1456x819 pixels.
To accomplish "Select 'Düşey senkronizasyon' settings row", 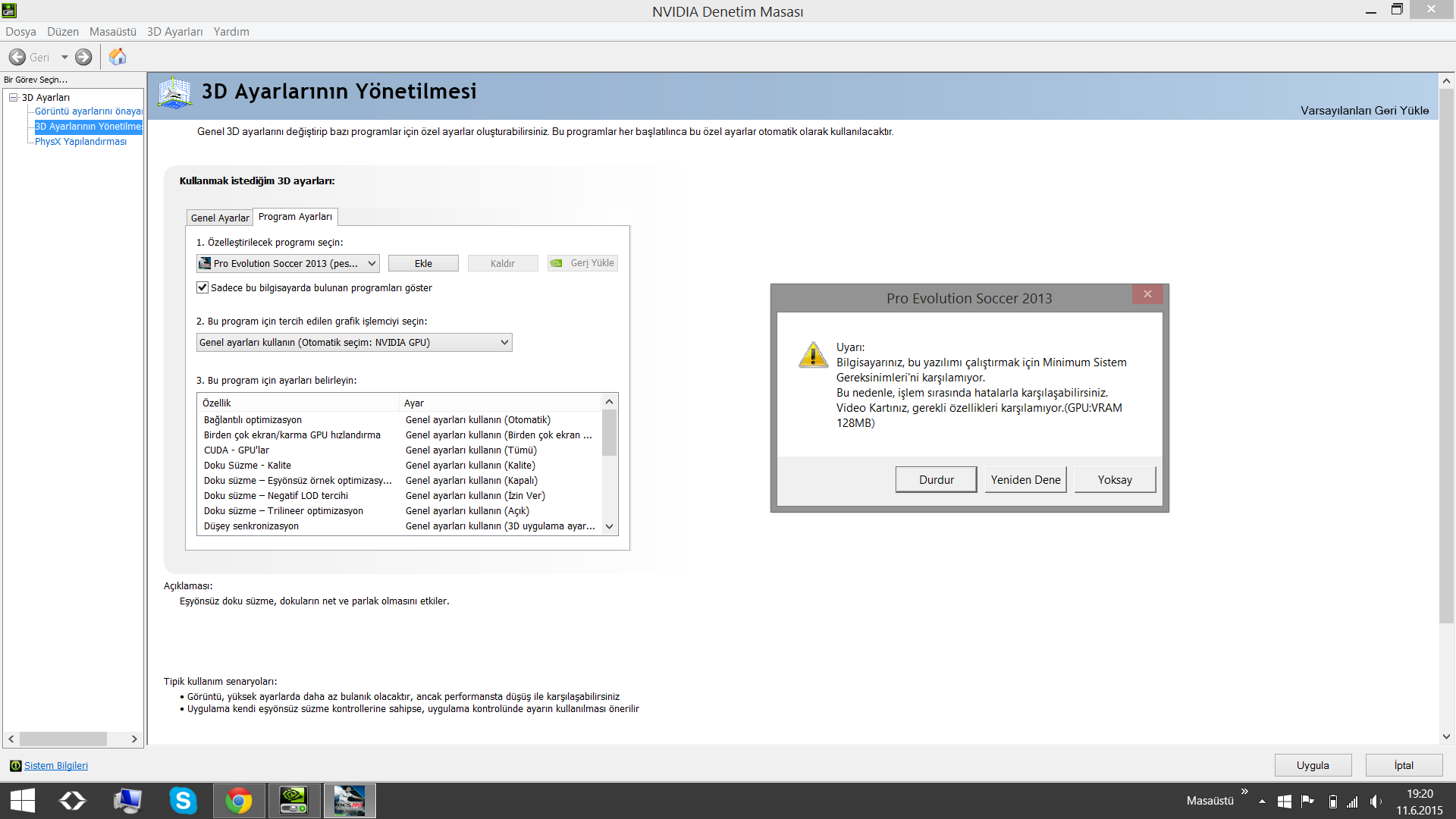I will point(400,526).
